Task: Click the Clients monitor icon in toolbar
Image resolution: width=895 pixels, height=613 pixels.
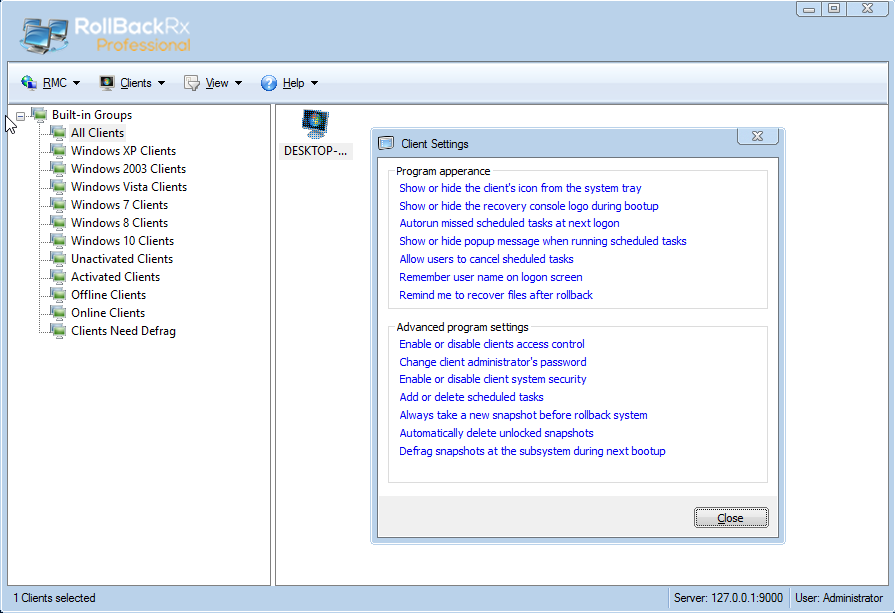Action: tap(107, 83)
